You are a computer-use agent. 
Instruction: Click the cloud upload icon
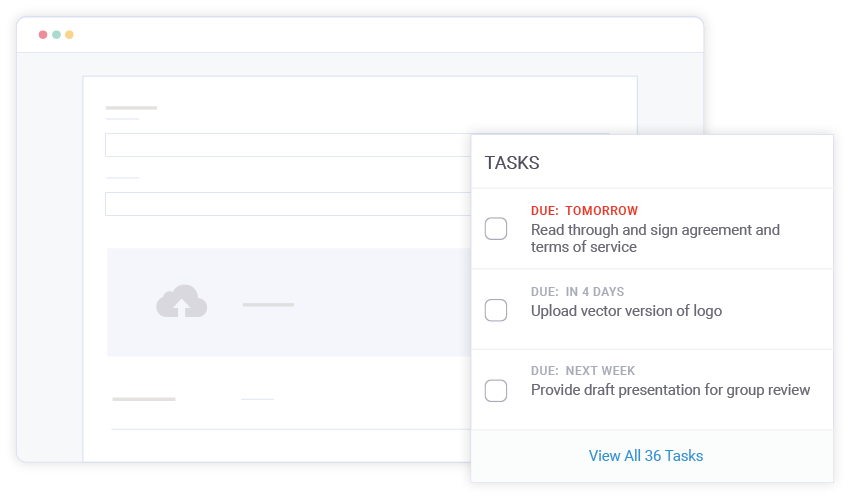(x=182, y=301)
